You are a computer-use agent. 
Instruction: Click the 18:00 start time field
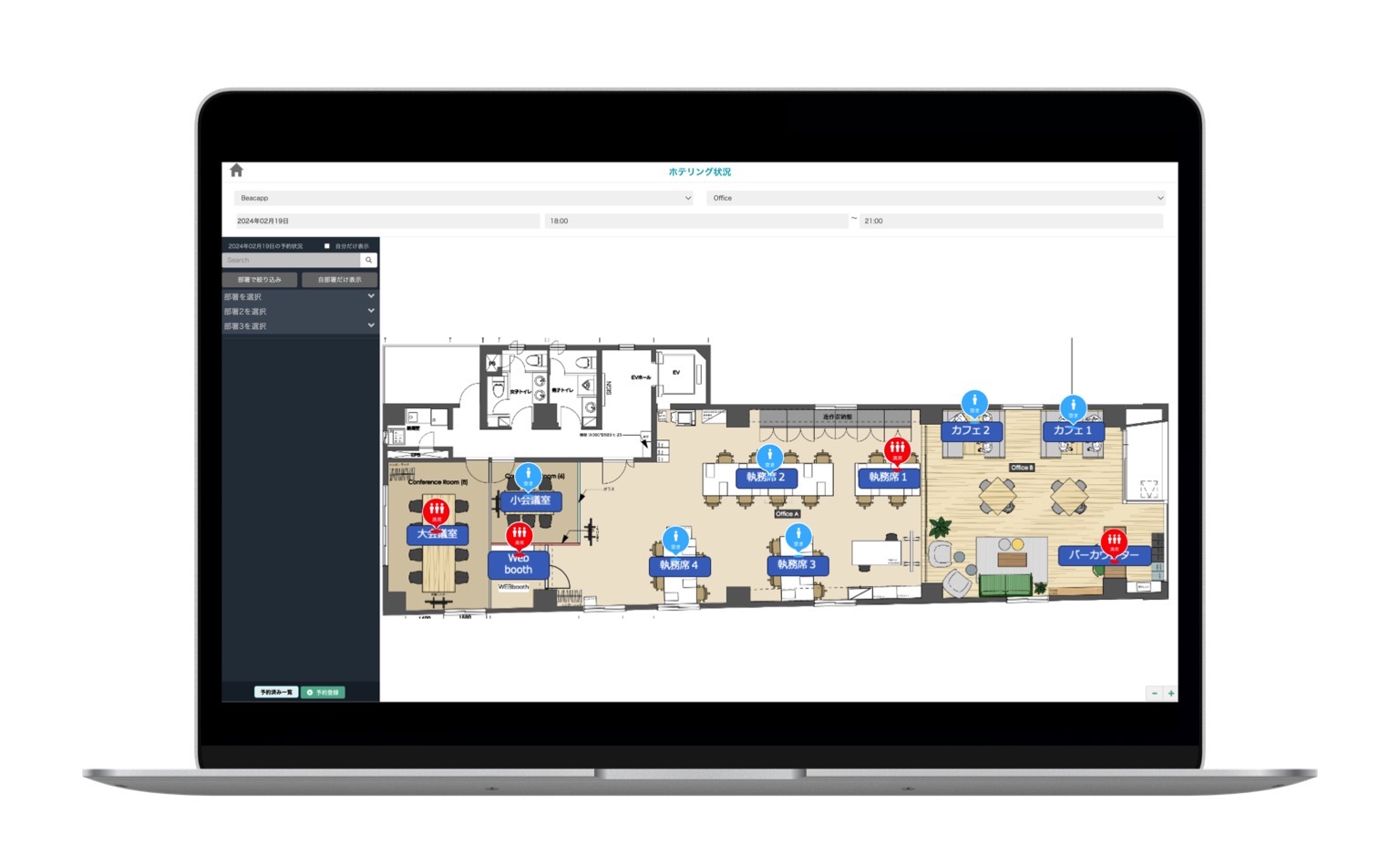(x=696, y=221)
